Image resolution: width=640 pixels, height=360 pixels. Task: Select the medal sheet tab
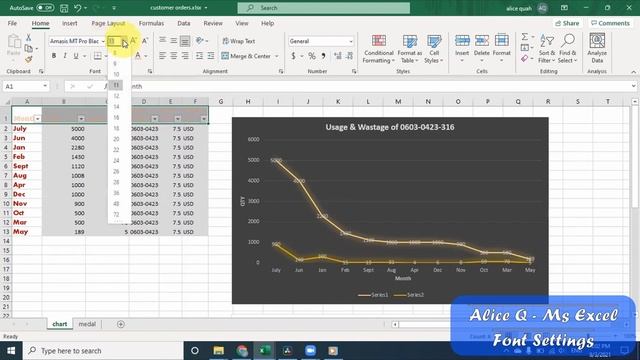(87, 324)
